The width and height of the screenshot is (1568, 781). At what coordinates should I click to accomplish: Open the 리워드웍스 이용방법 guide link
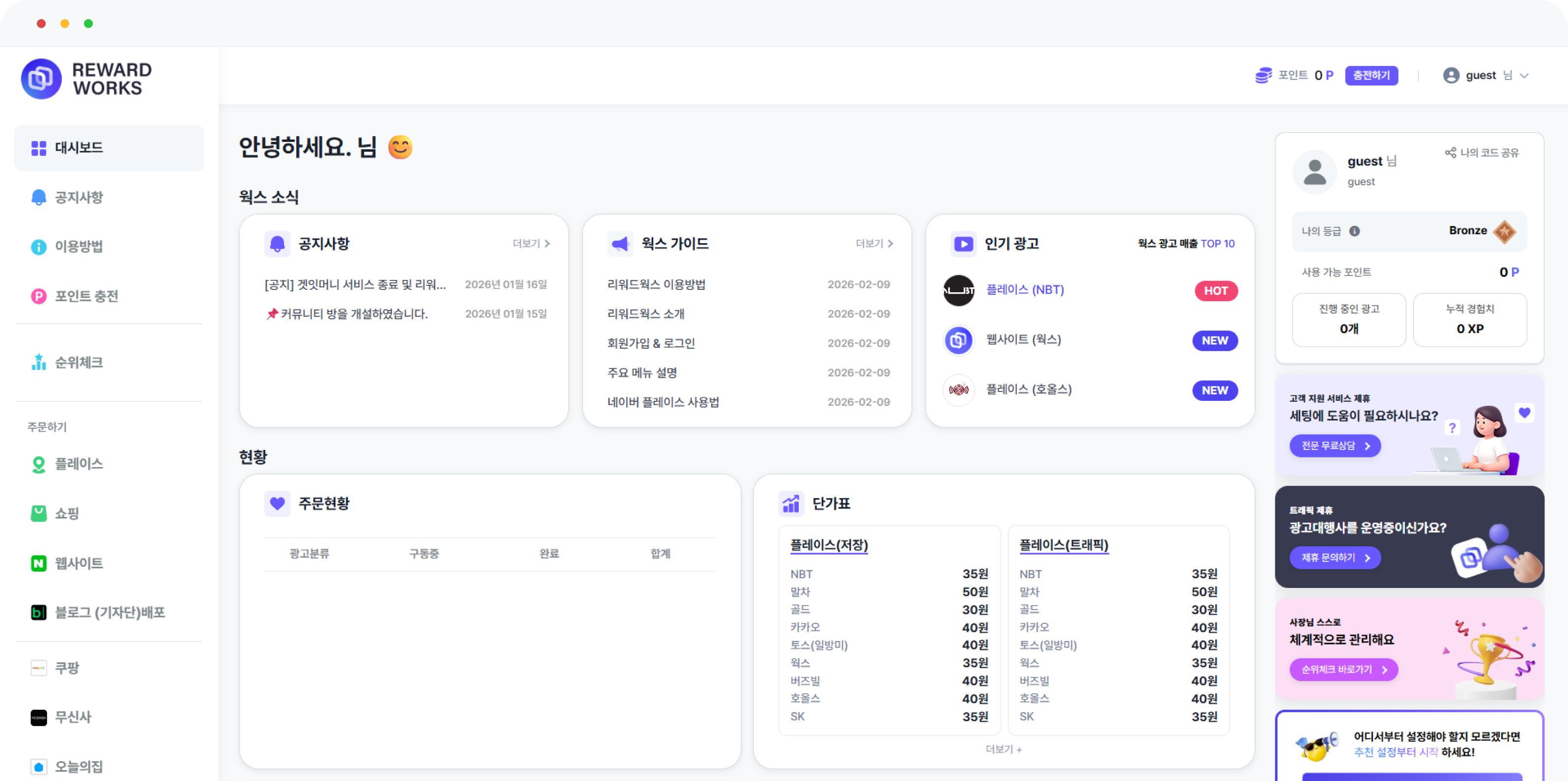[x=656, y=284]
